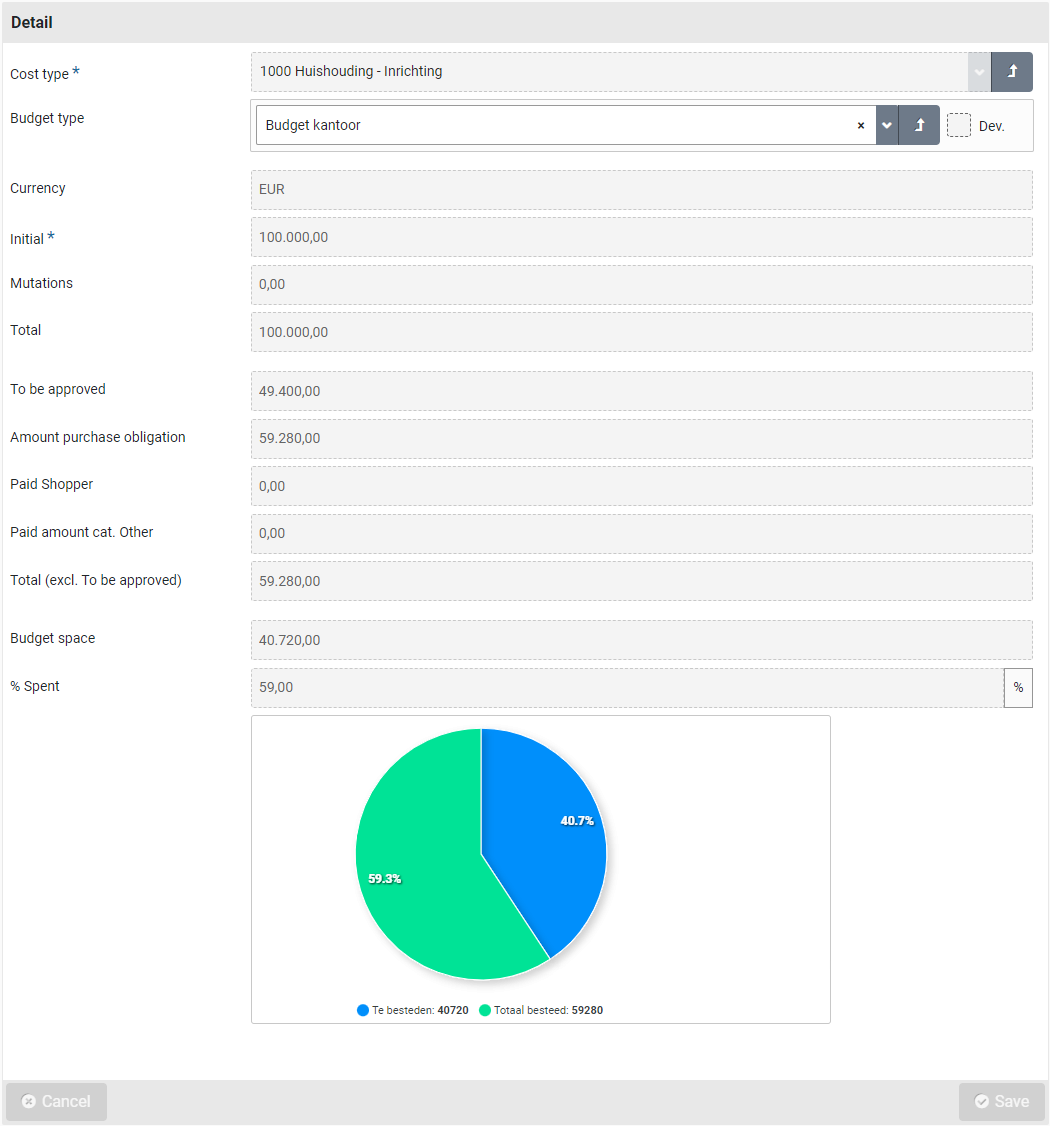This screenshot has height=1126, width=1050.
Task: Click the Cost type navigate arrow icon
Action: point(1012,72)
